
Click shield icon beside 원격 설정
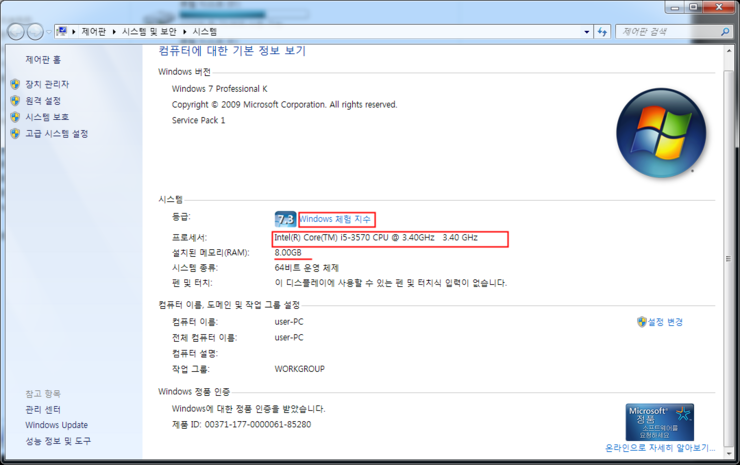[x=16, y=101]
